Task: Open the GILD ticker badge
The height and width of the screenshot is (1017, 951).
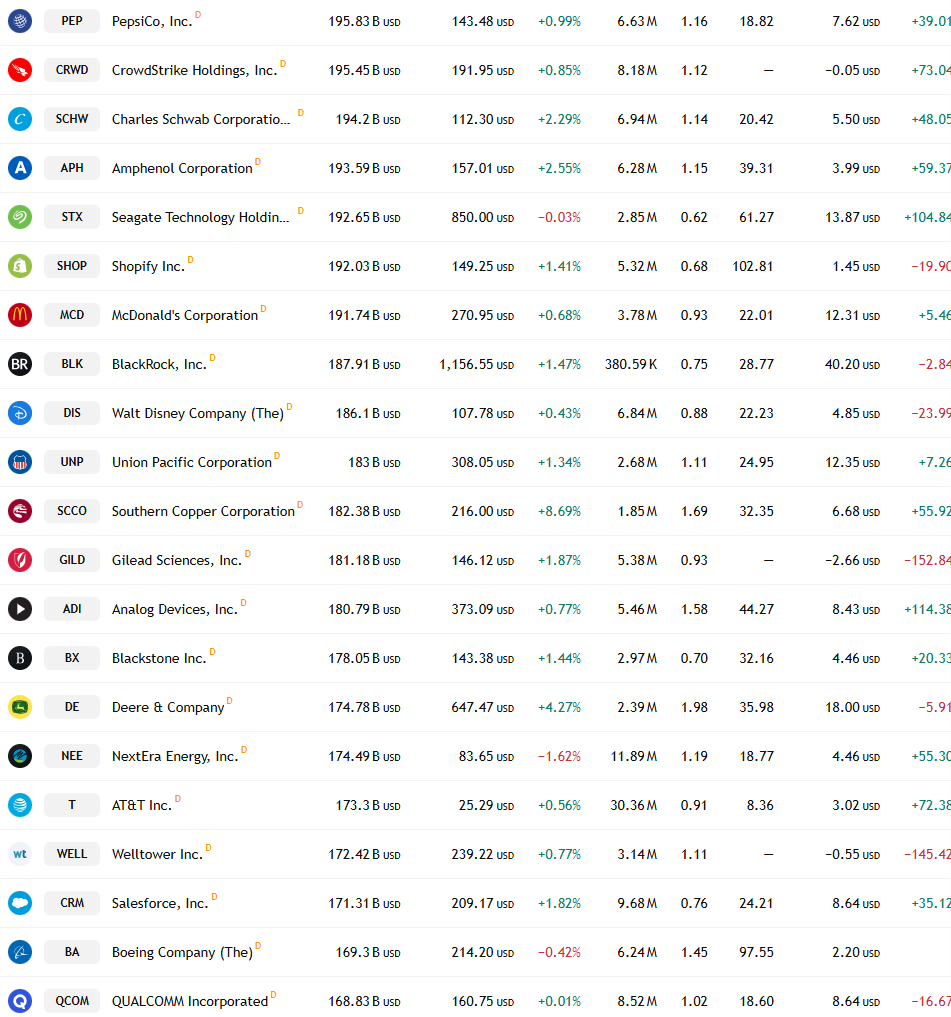Action: tap(72, 560)
